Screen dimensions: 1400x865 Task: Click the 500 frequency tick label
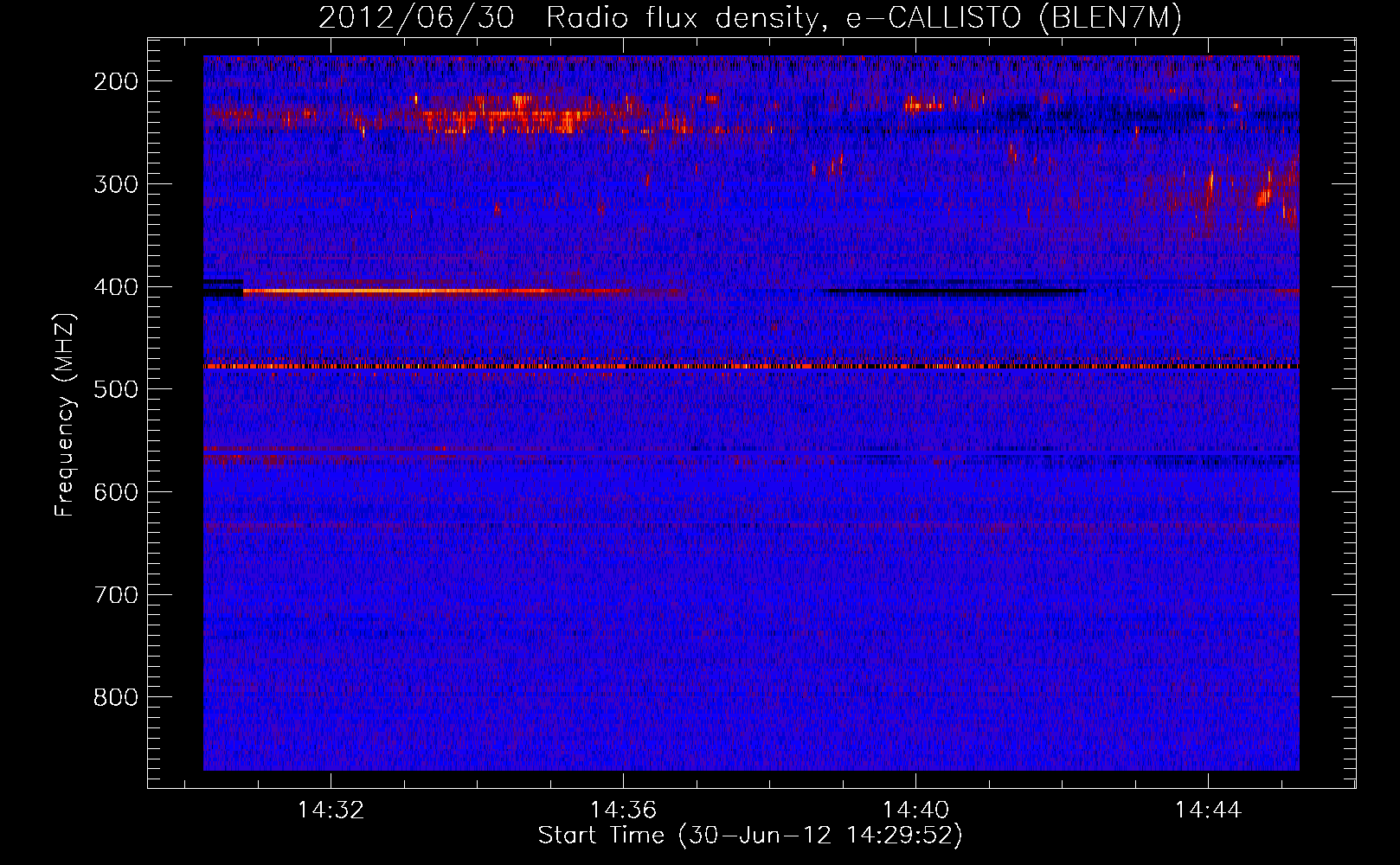(115, 389)
